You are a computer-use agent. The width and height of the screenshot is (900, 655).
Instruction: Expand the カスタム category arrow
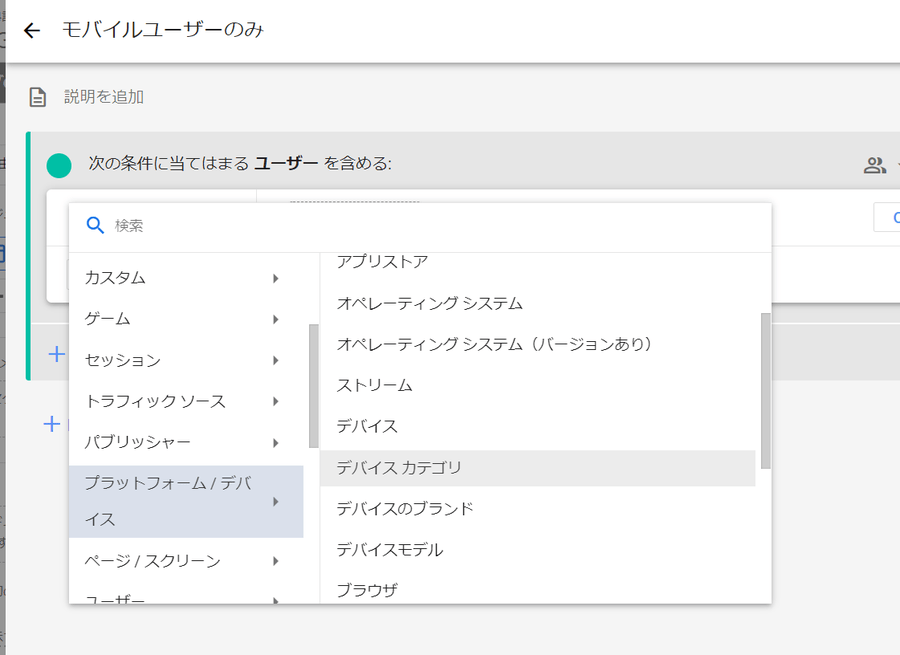tap(275, 278)
